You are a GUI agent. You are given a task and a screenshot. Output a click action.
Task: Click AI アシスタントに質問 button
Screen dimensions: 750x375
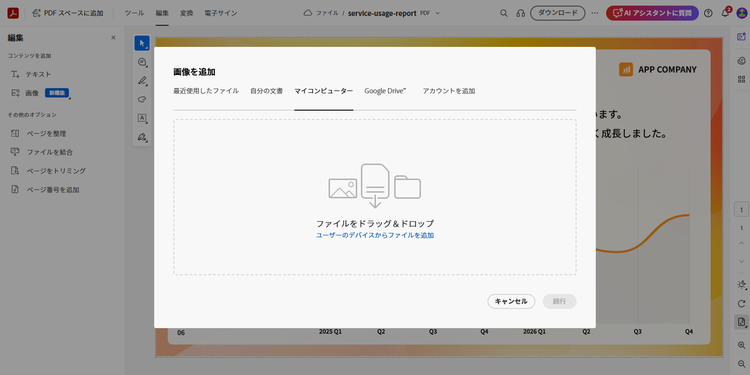coord(652,13)
